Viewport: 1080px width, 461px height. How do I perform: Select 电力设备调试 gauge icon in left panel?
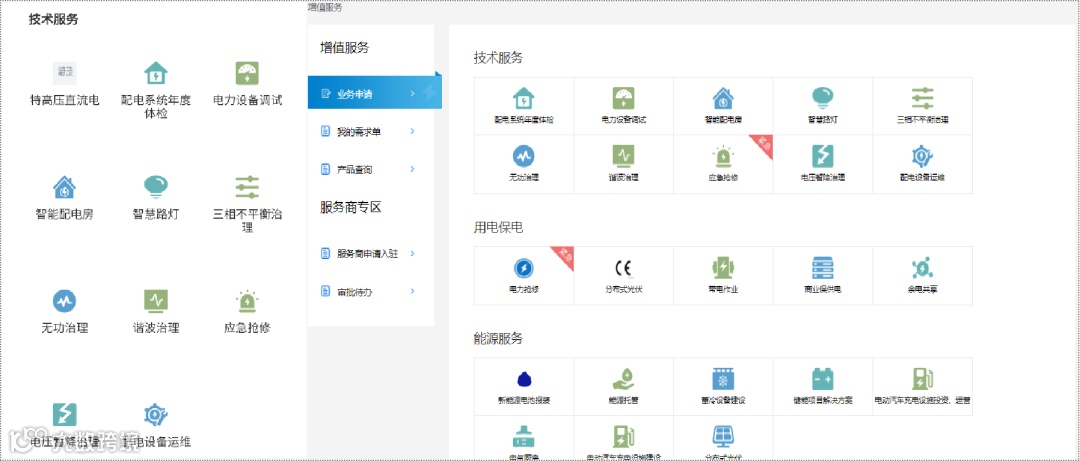[247, 73]
